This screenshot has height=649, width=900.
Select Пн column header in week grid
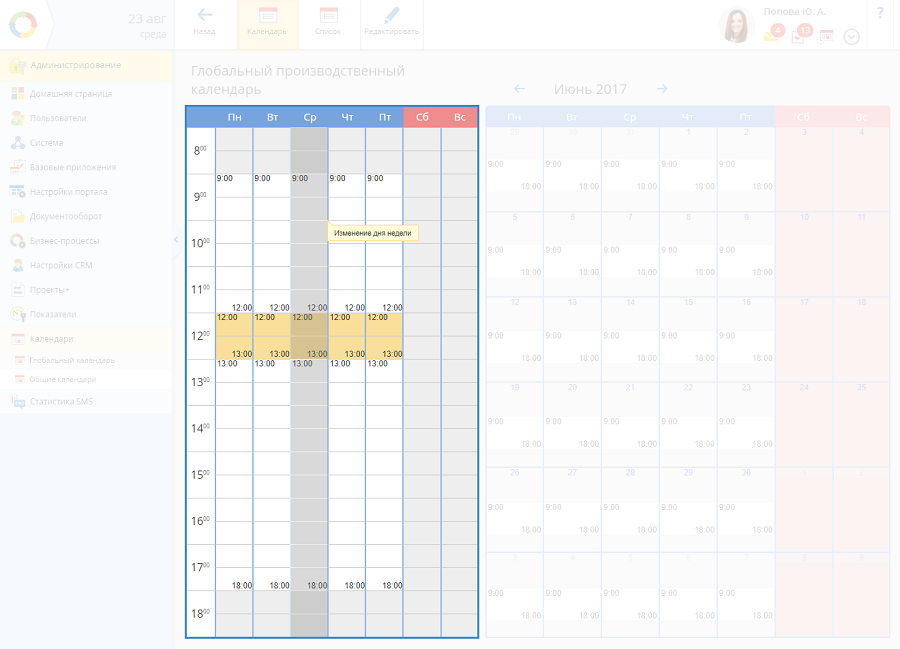tap(234, 117)
